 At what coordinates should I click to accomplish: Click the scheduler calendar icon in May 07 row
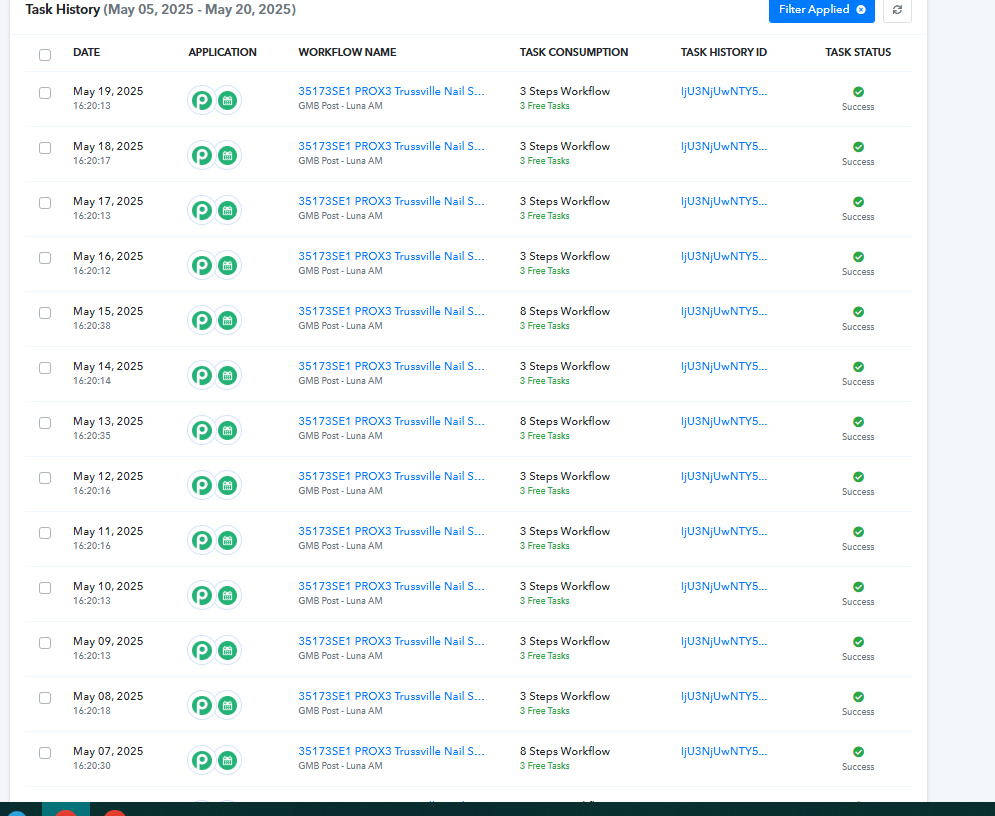pyautogui.click(x=227, y=760)
